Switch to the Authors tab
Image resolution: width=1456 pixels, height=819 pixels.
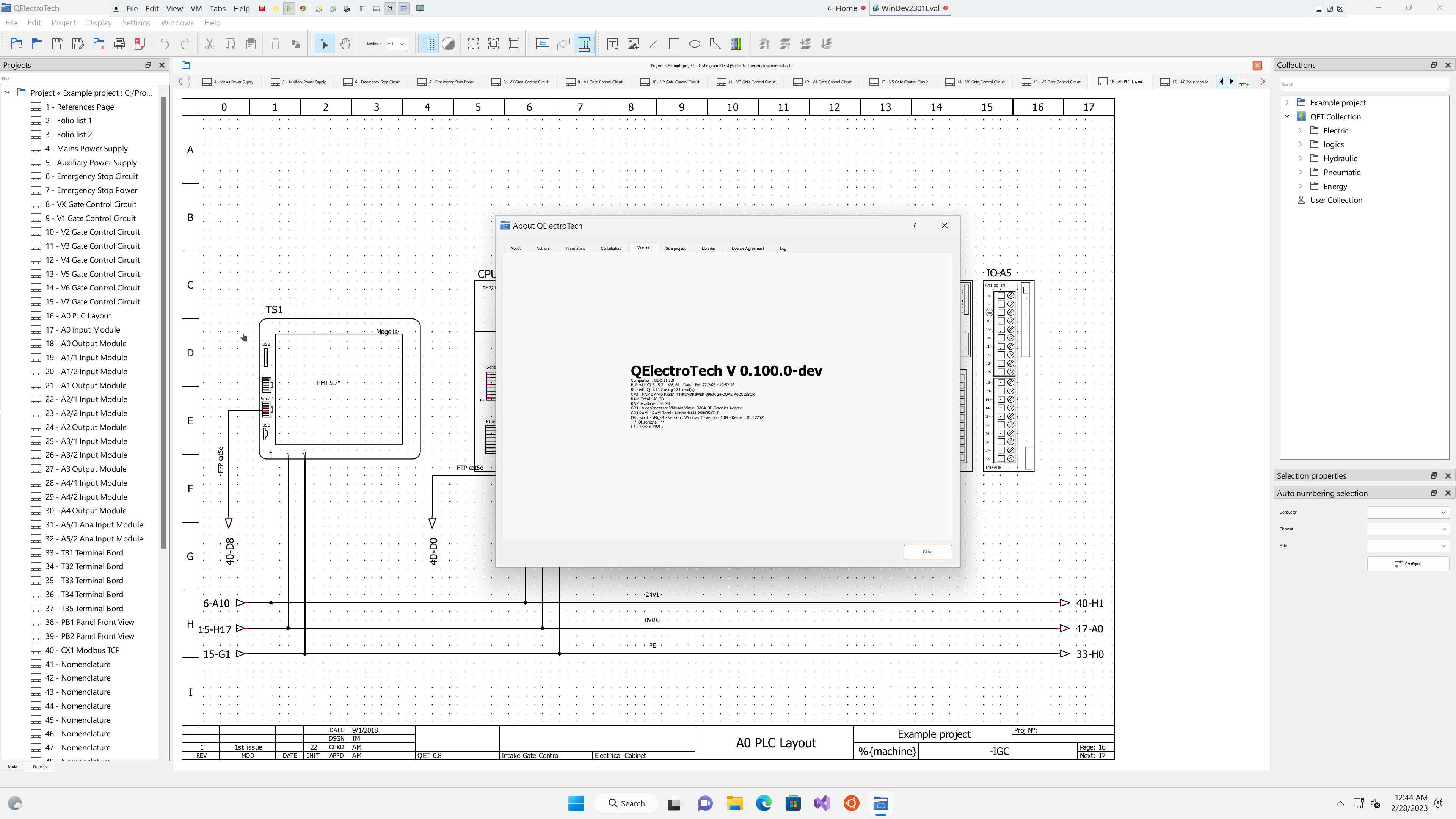point(543,248)
